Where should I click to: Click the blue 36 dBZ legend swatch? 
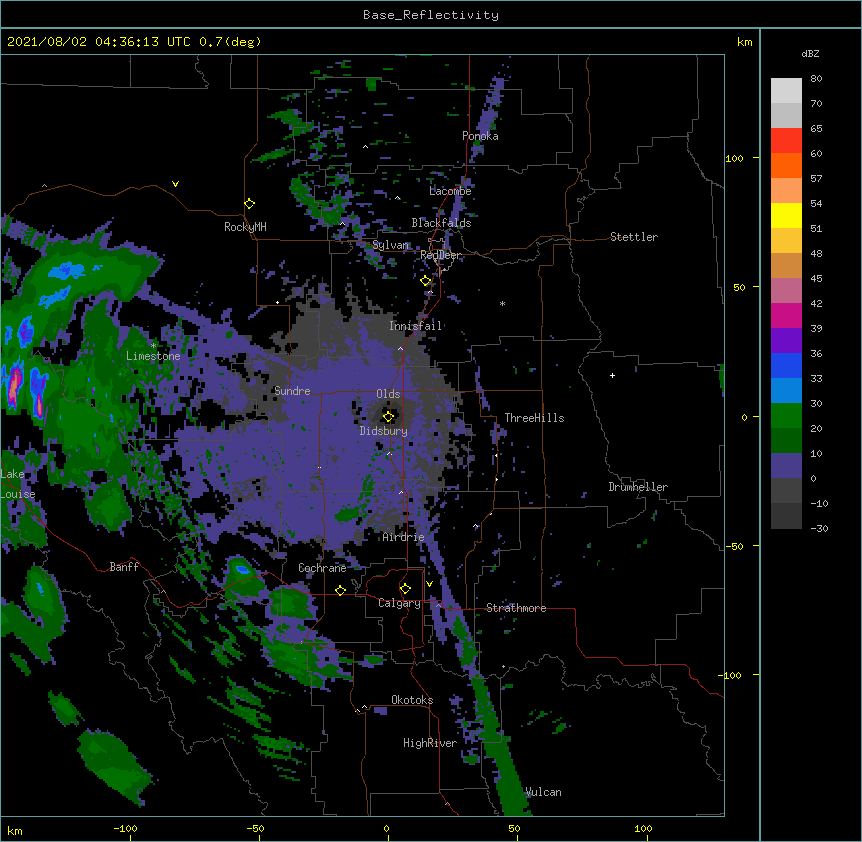[786, 365]
